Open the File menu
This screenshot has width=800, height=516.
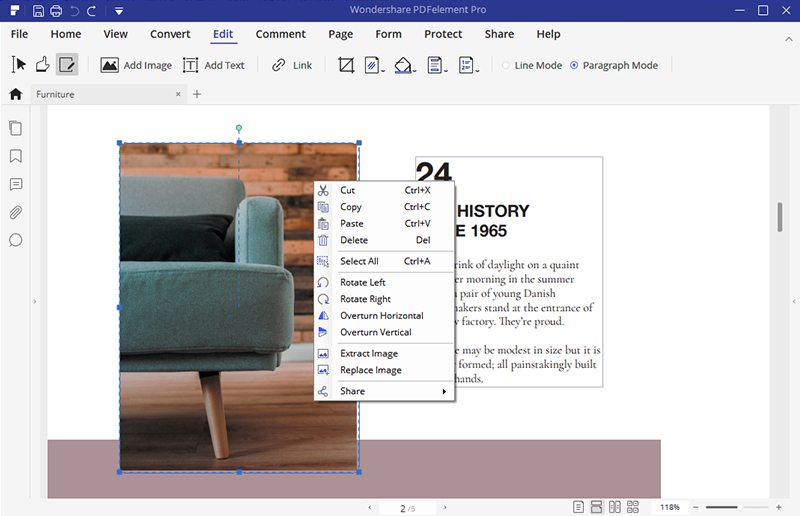19,34
